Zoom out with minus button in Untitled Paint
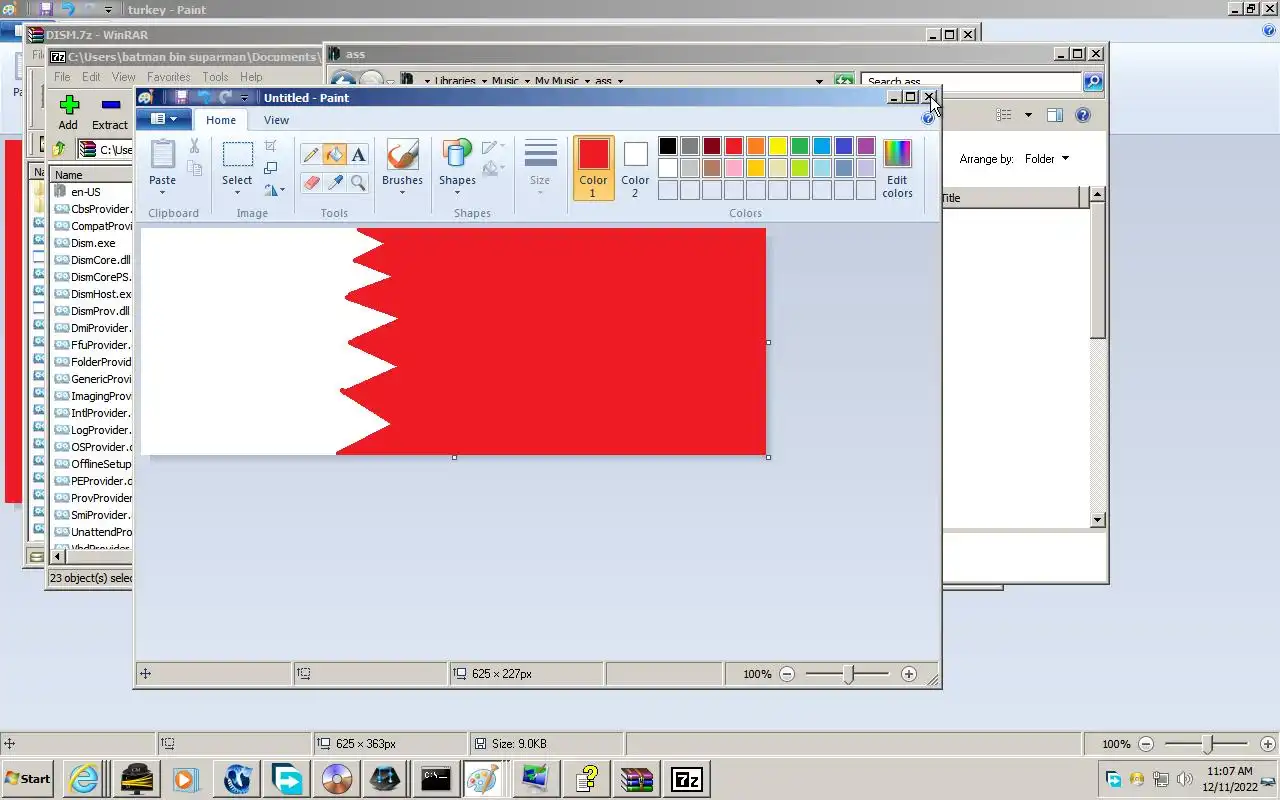The height and width of the screenshot is (800, 1280). tap(787, 674)
